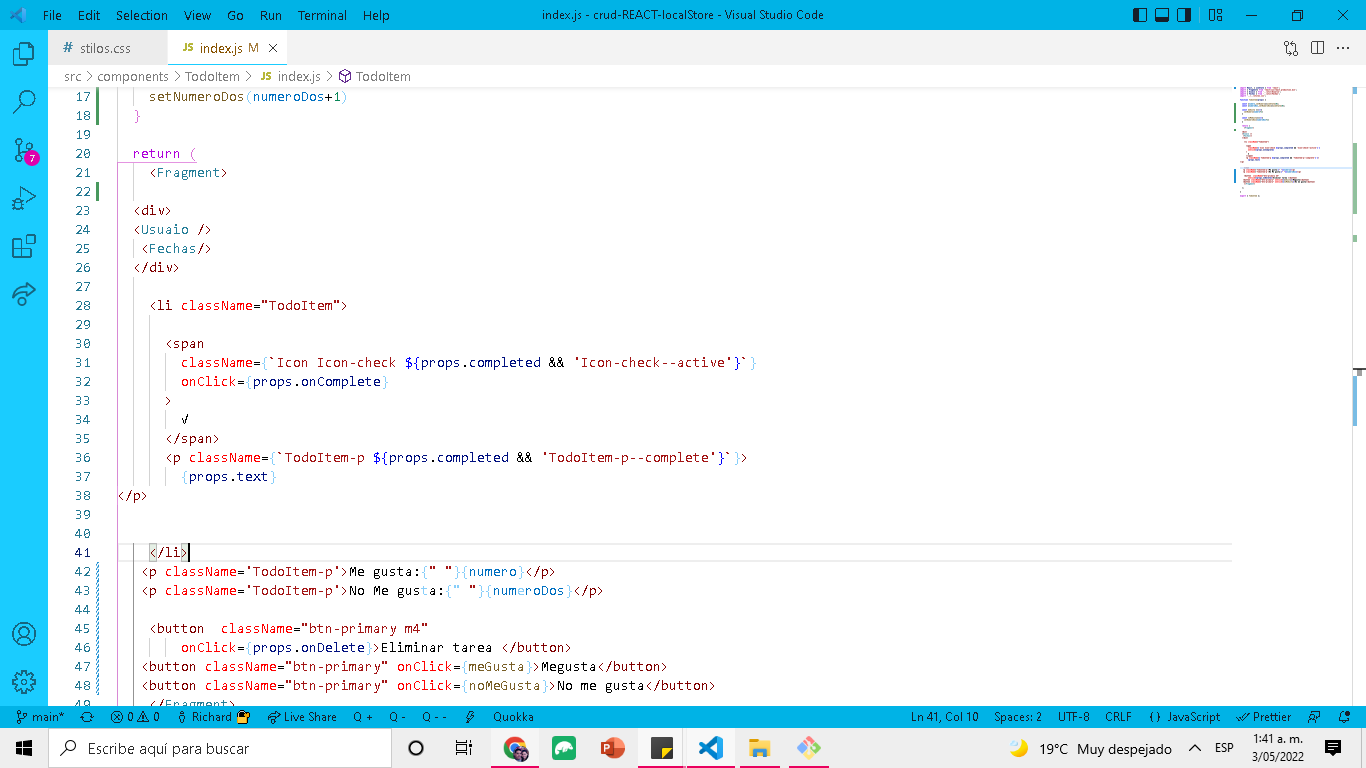The width and height of the screenshot is (1366, 768).
Task: Toggle Prettier formatter in status bar
Action: tap(1264, 717)
